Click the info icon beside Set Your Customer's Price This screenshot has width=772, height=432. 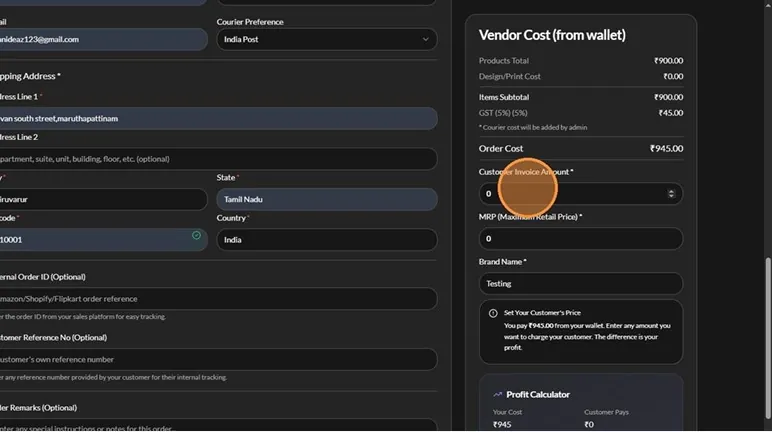pos(493,313)
